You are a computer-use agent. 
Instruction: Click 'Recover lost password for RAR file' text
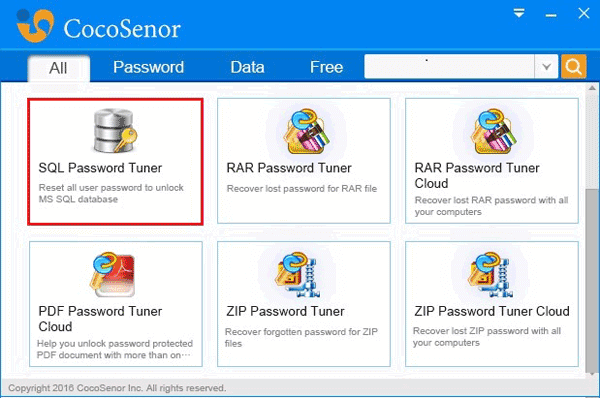302,188
